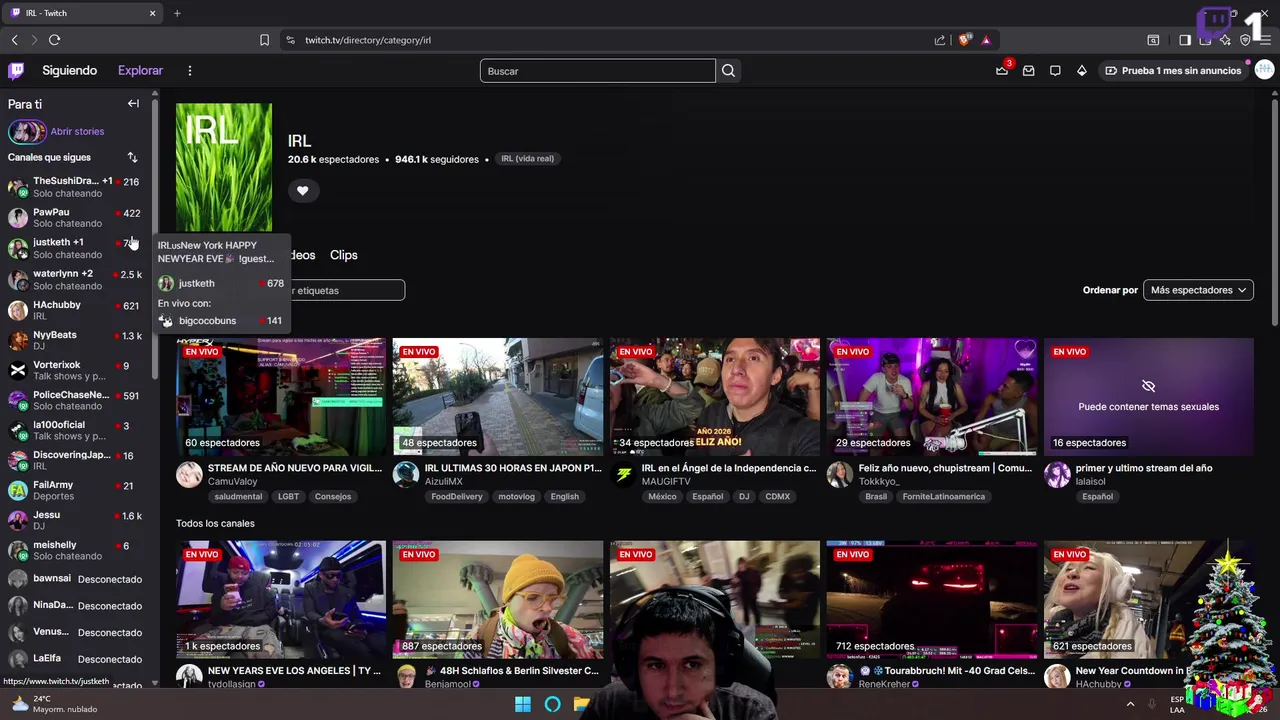
Task: Open Jessu channel in sidebar
Action: coord(78,520)
